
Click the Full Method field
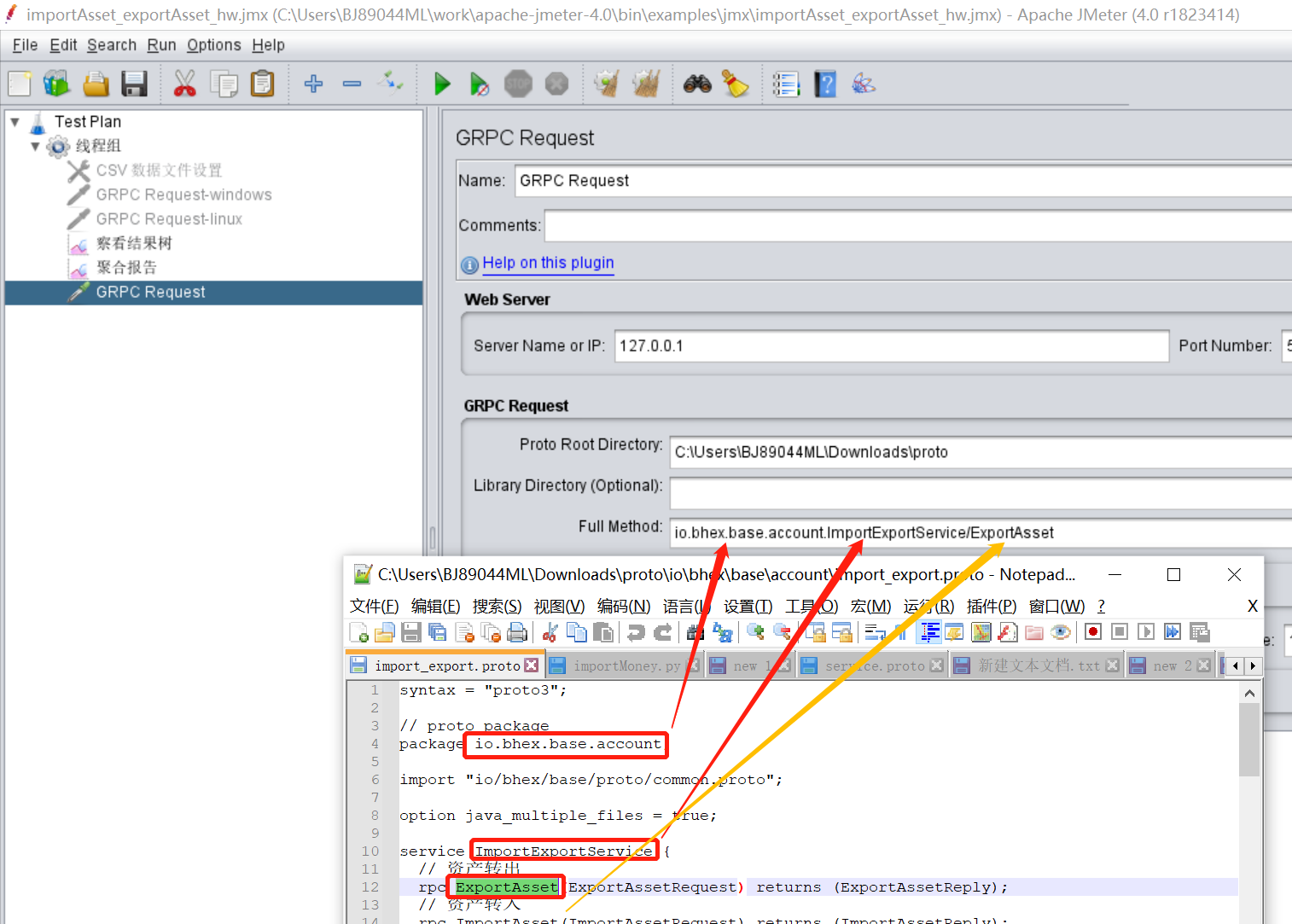tap(981, 532)
